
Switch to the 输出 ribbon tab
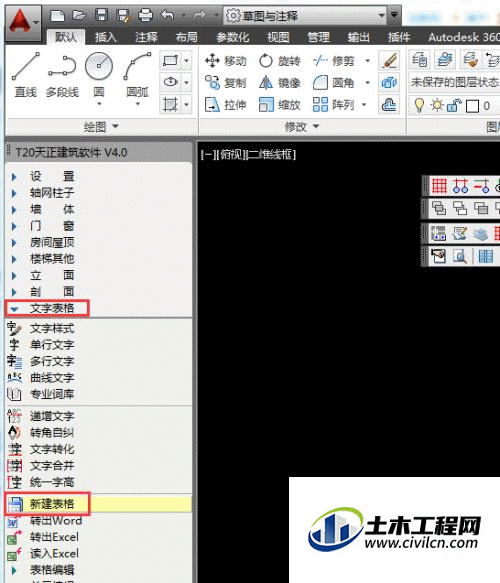pyautogui.click(x=358, y=37)
